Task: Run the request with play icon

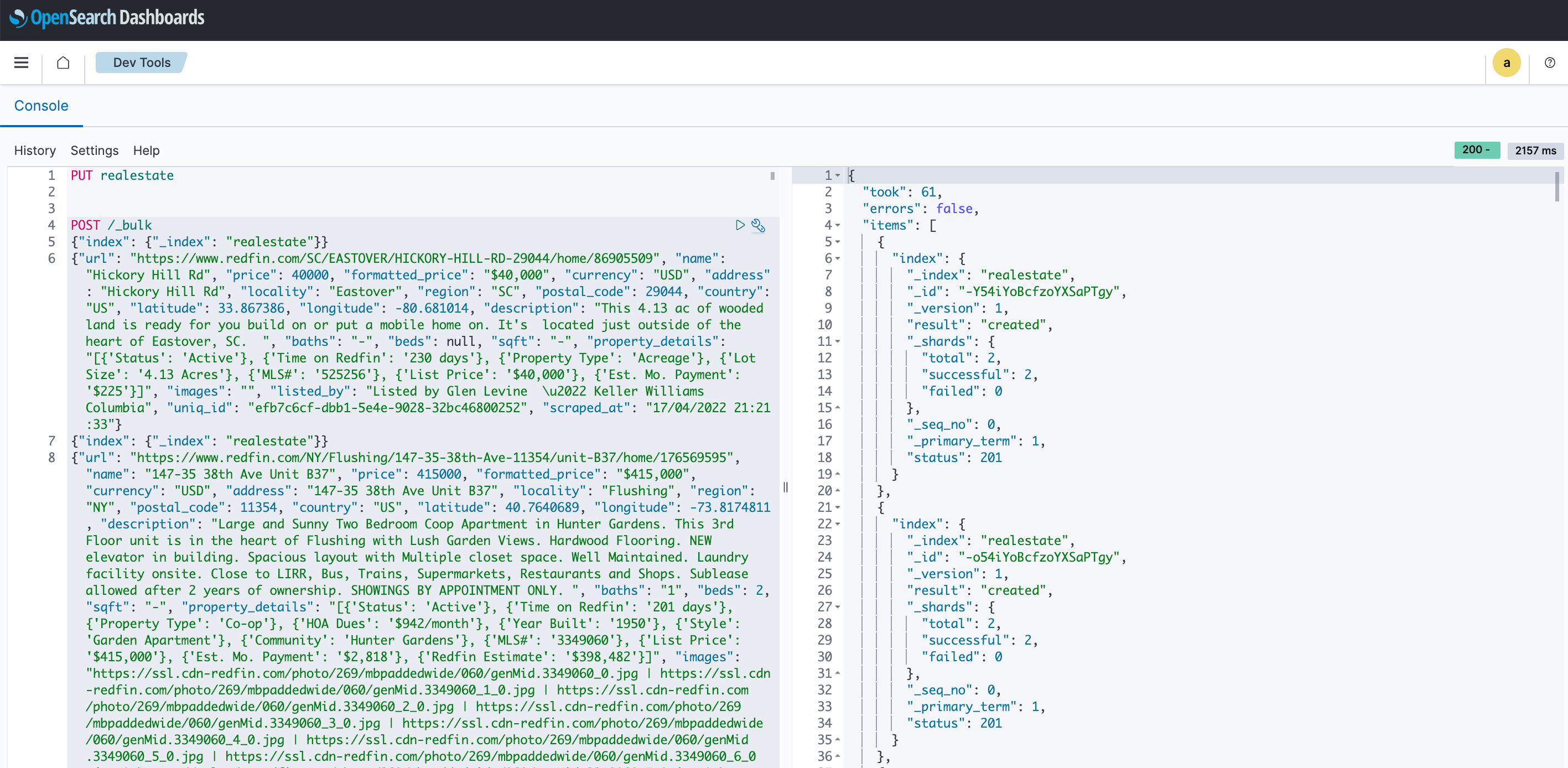Action: pyautogui.click(x=740, y=225)
